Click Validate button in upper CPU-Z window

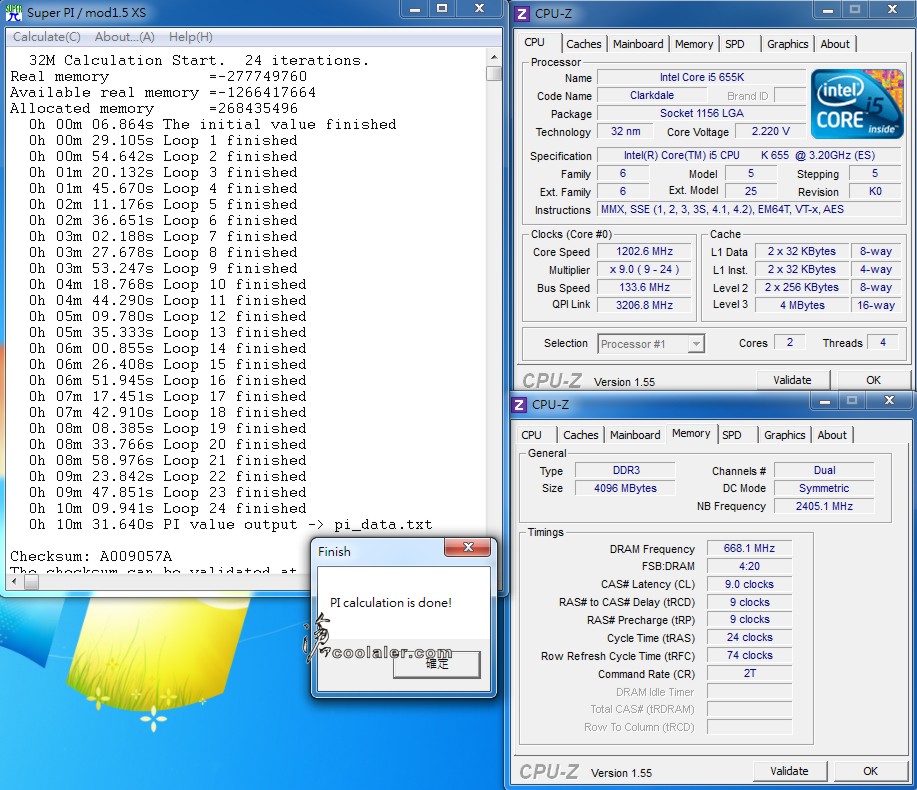click(792, 380)
